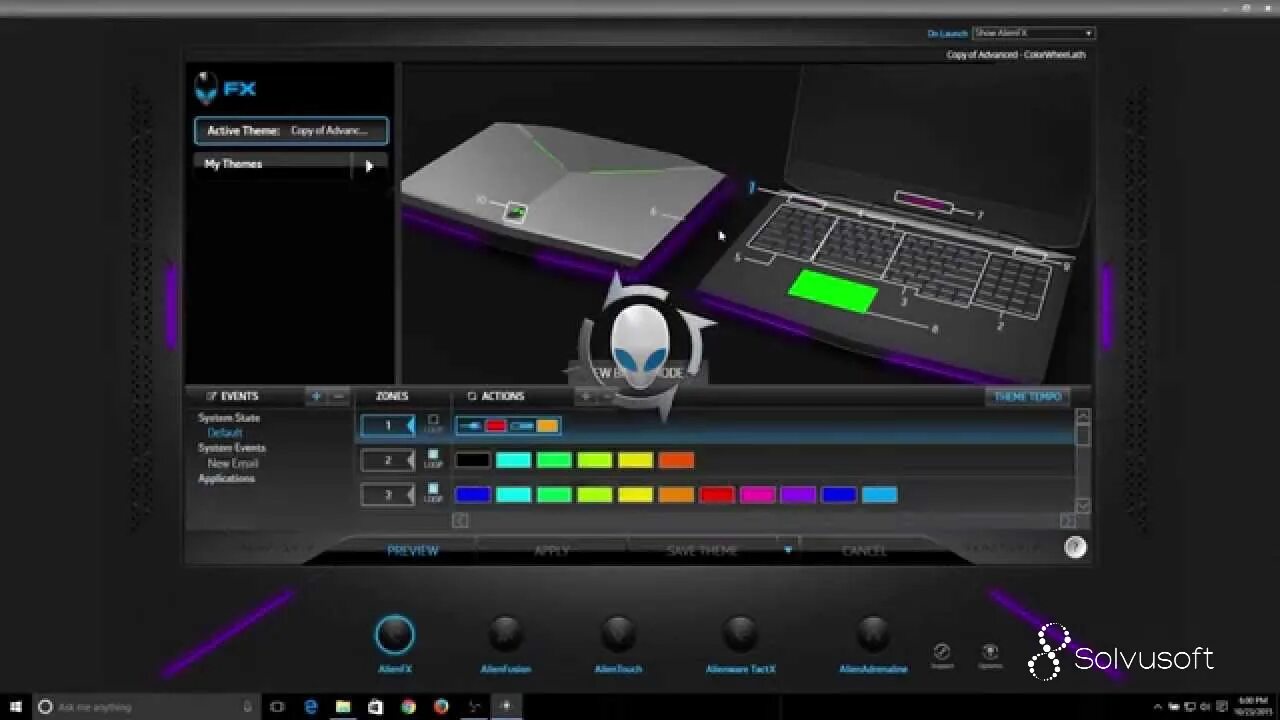Launch Firefox from the taskbar
This screenshot has width=1280, height=720.
click(441, 706)
